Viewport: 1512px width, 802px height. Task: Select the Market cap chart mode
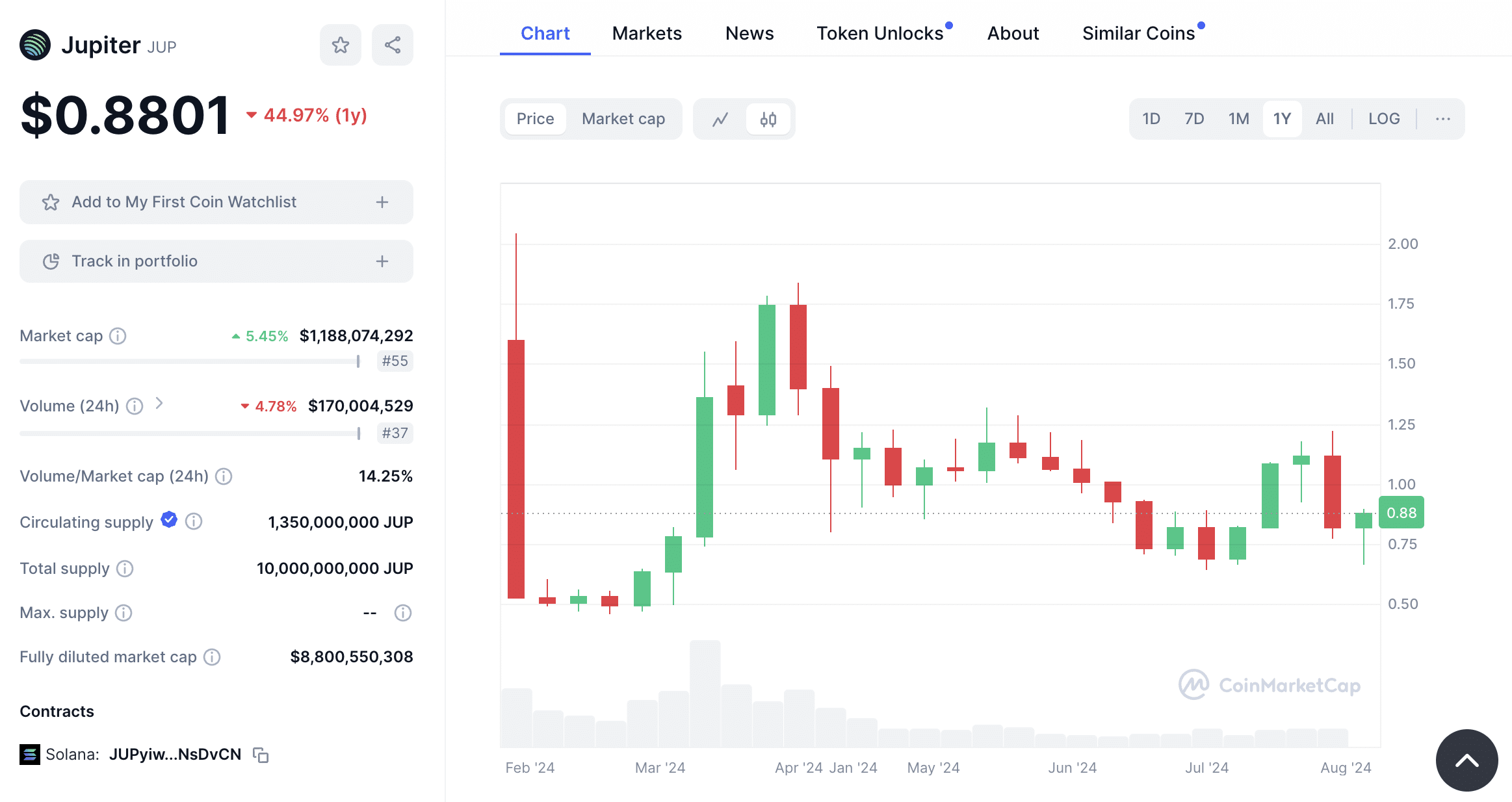pos(623,119)
